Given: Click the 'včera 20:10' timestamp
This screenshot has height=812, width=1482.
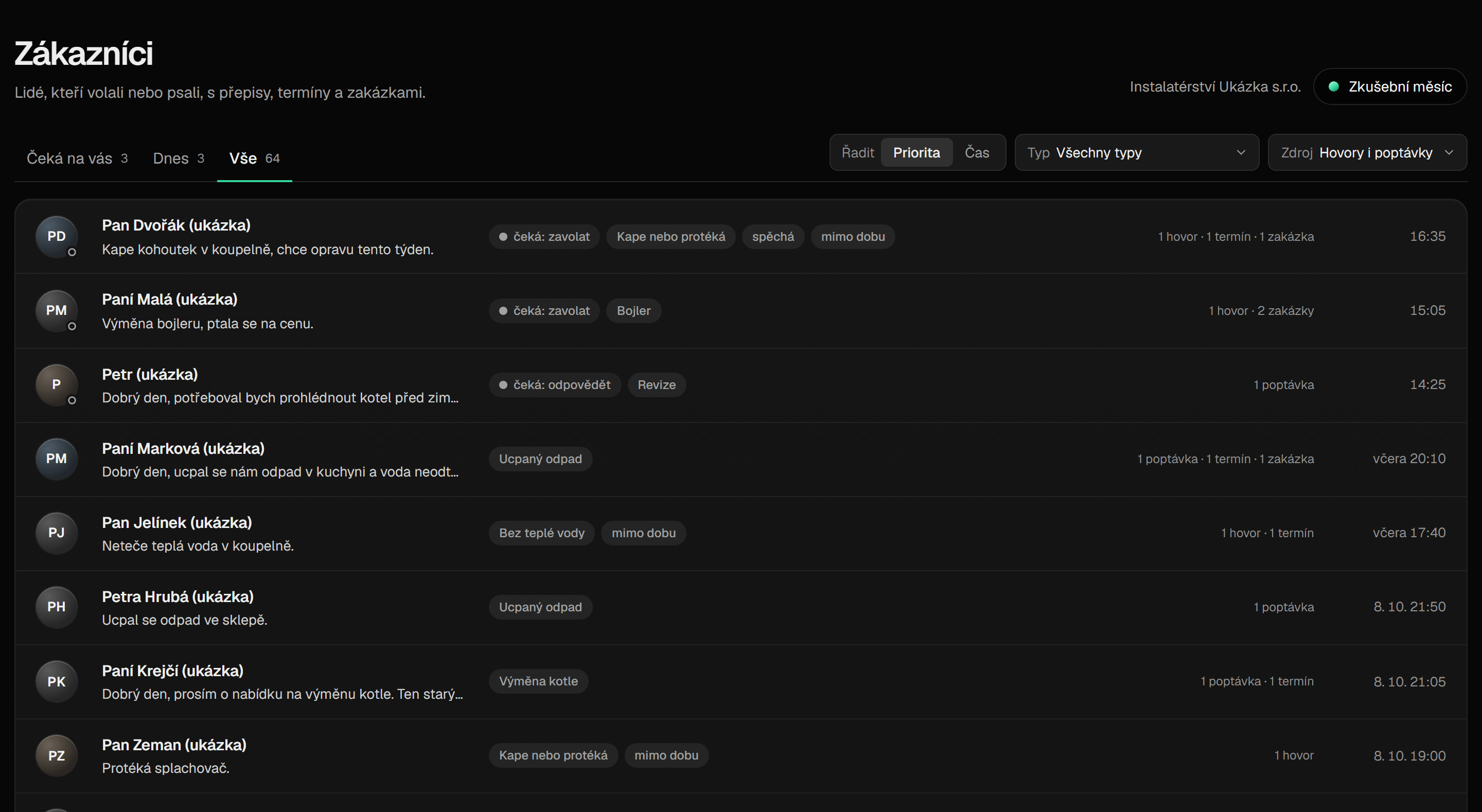Looking at the screenshot, I should pos(1409,458).
